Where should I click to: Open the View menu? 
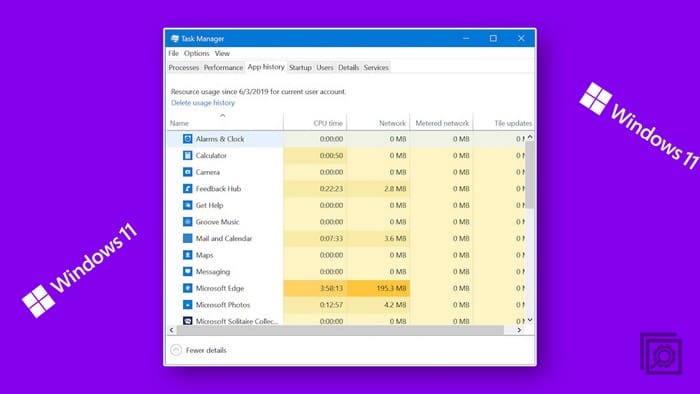(222, 53)
